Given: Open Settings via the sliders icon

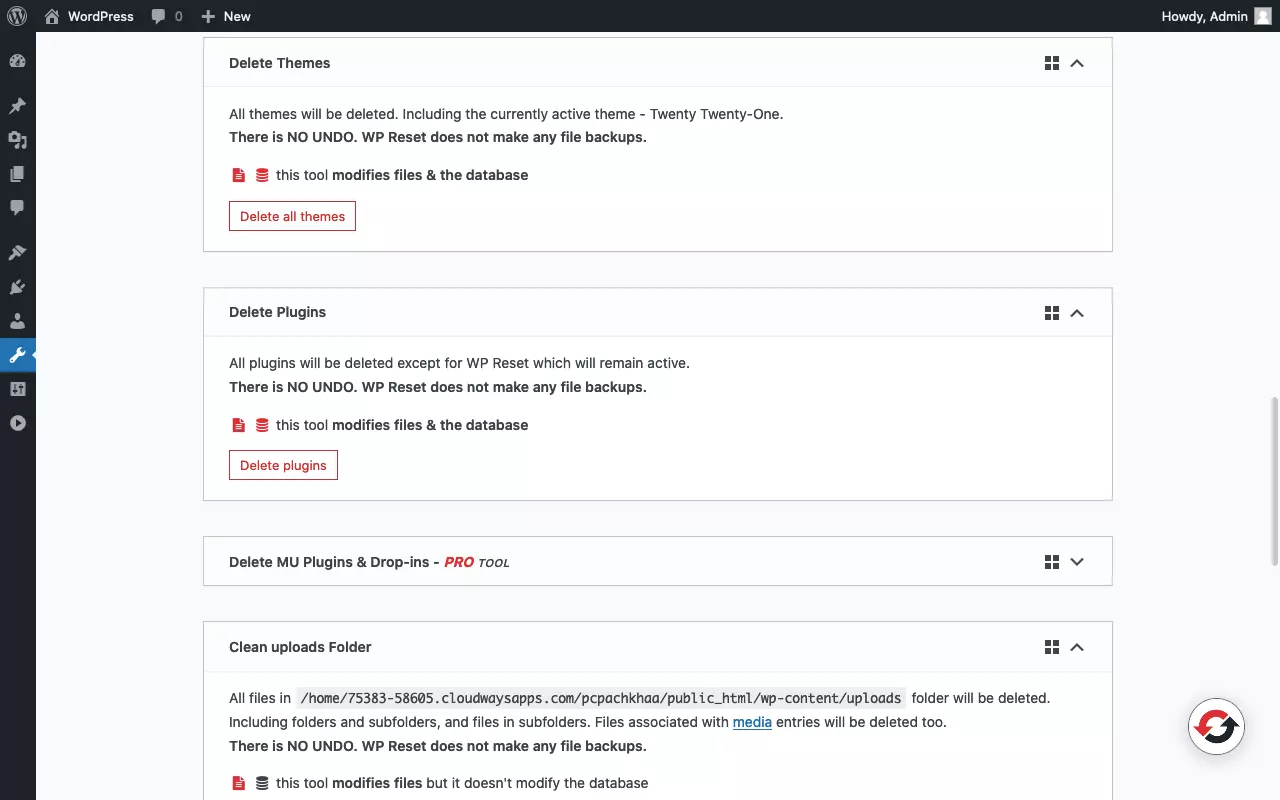Looking at the screenshot, I should [x=17, y=389].
